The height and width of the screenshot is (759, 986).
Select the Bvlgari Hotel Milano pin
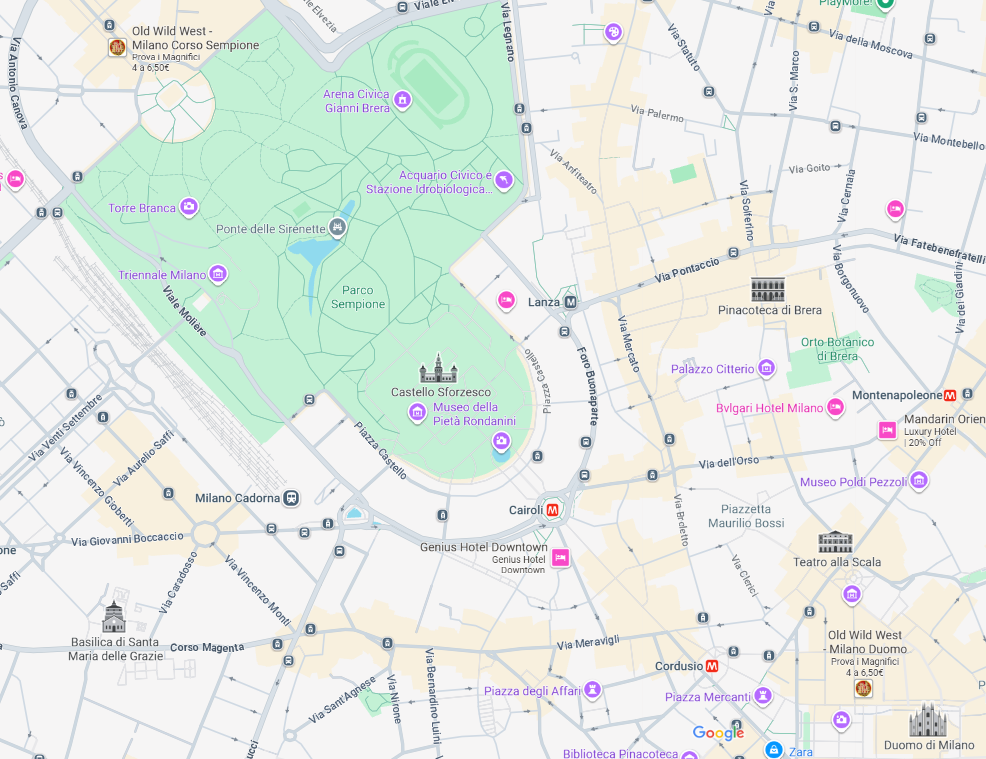(835, 408)
